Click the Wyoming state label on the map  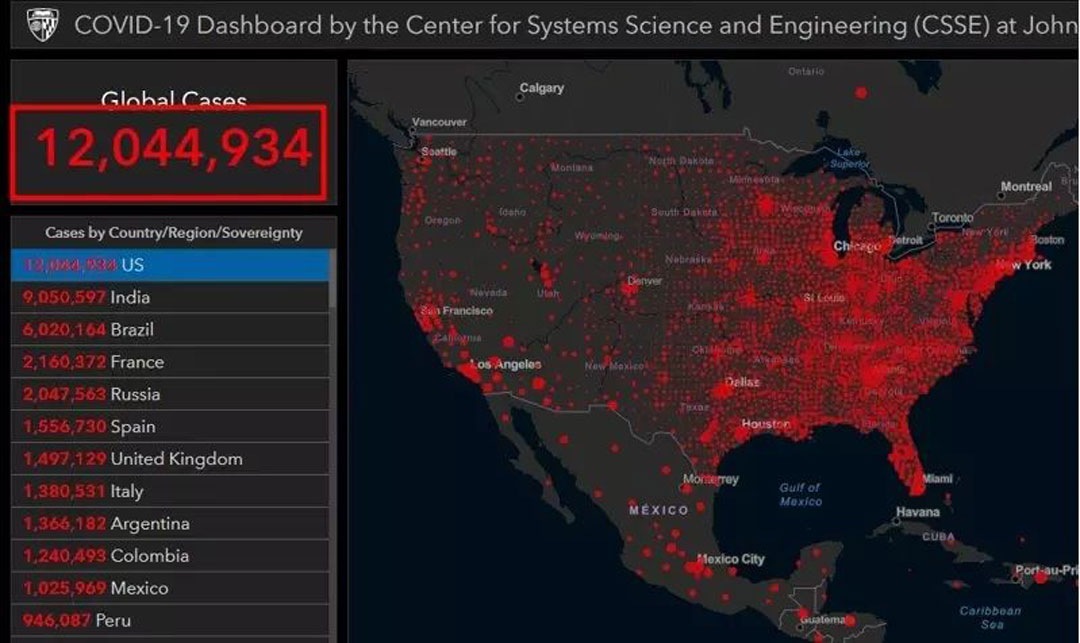click(597, 236)
